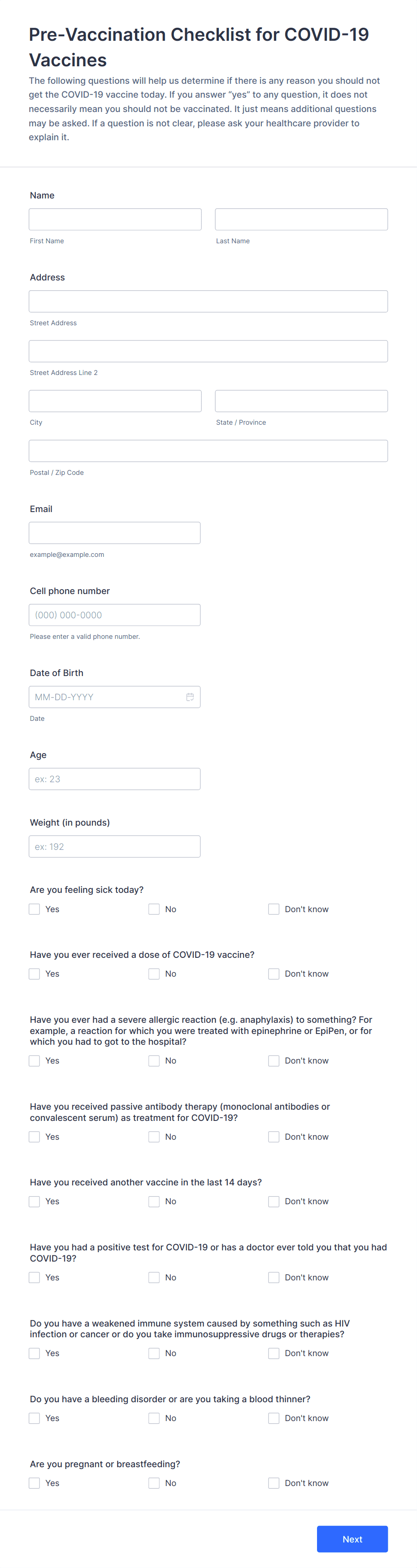The height and width of the screenshot is (1568, 417).
Task: Check Don't know for positive COVID-19 test
Action: click(274, 1277)
